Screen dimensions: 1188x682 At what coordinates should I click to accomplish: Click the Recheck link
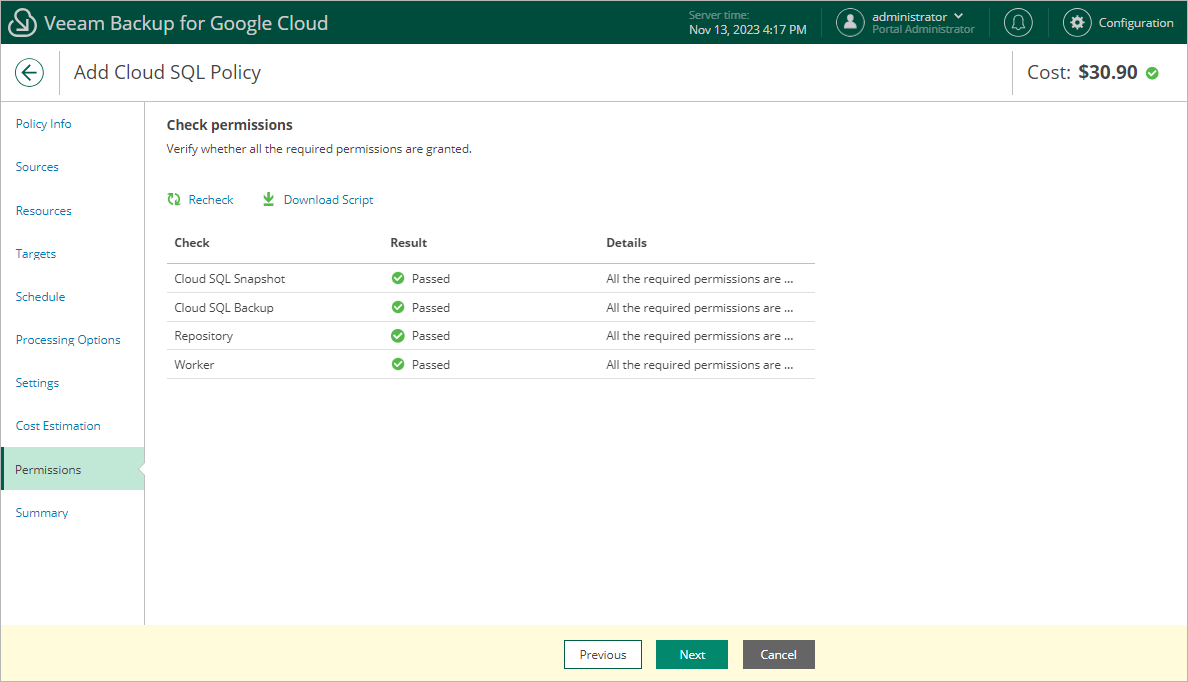click(211, 200)
